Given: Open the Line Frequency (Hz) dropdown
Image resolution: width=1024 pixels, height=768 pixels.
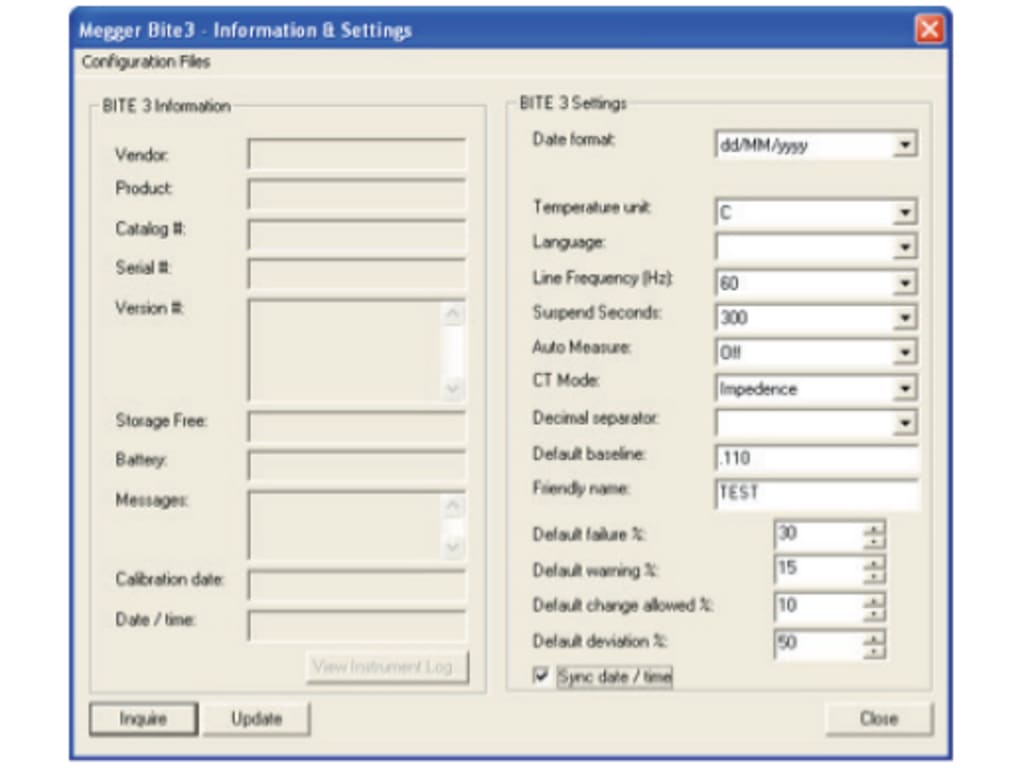Looking at the screenshot, I should point(905,282).
